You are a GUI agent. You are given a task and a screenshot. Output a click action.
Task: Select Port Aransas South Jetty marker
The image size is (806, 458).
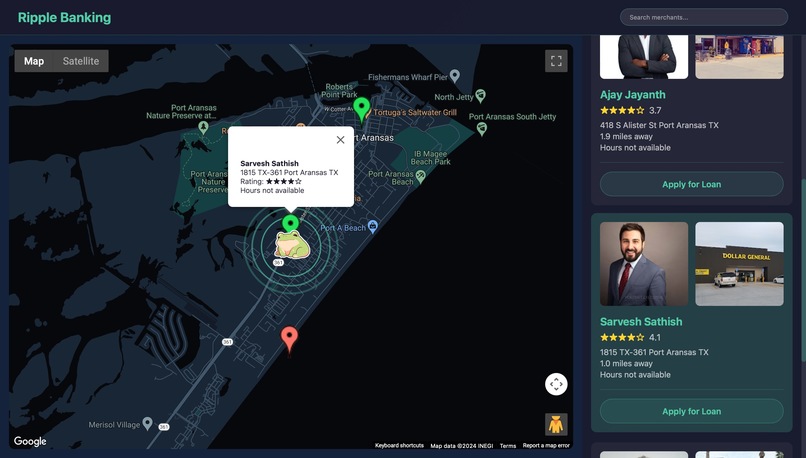tap(482, 129)
